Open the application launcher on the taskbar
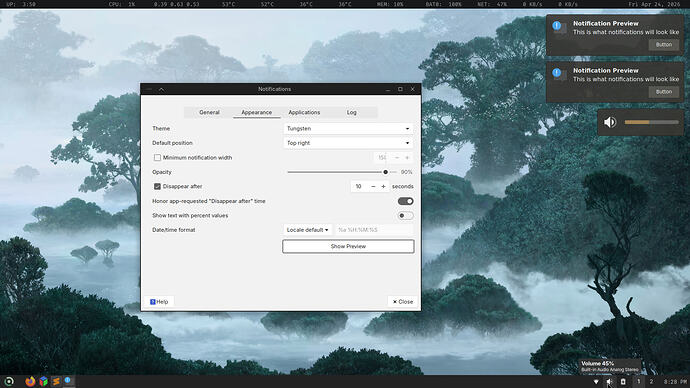Image resolution: width=690 pixels, height=388 pixels. [x=9, y=381]
